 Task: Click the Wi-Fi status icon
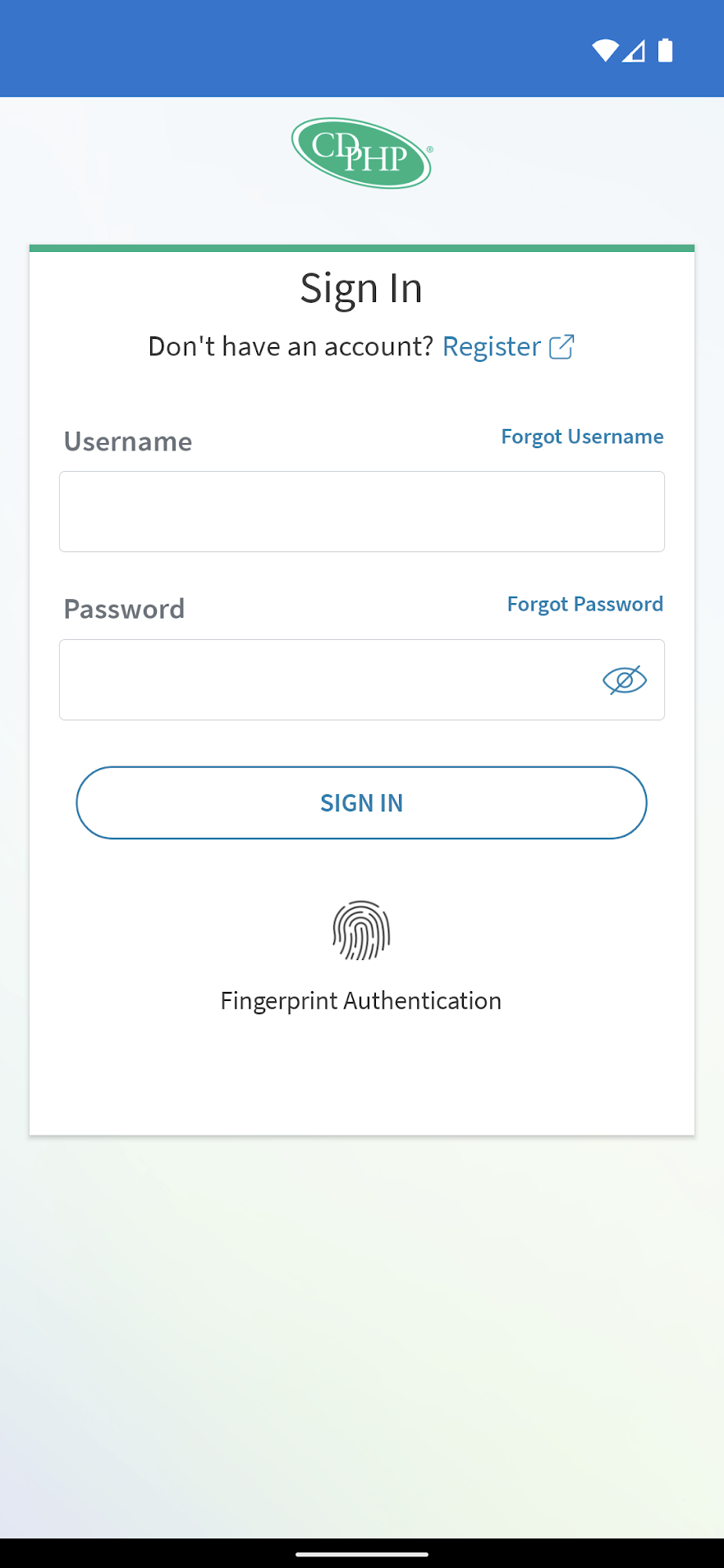click(x=605, y=51)
